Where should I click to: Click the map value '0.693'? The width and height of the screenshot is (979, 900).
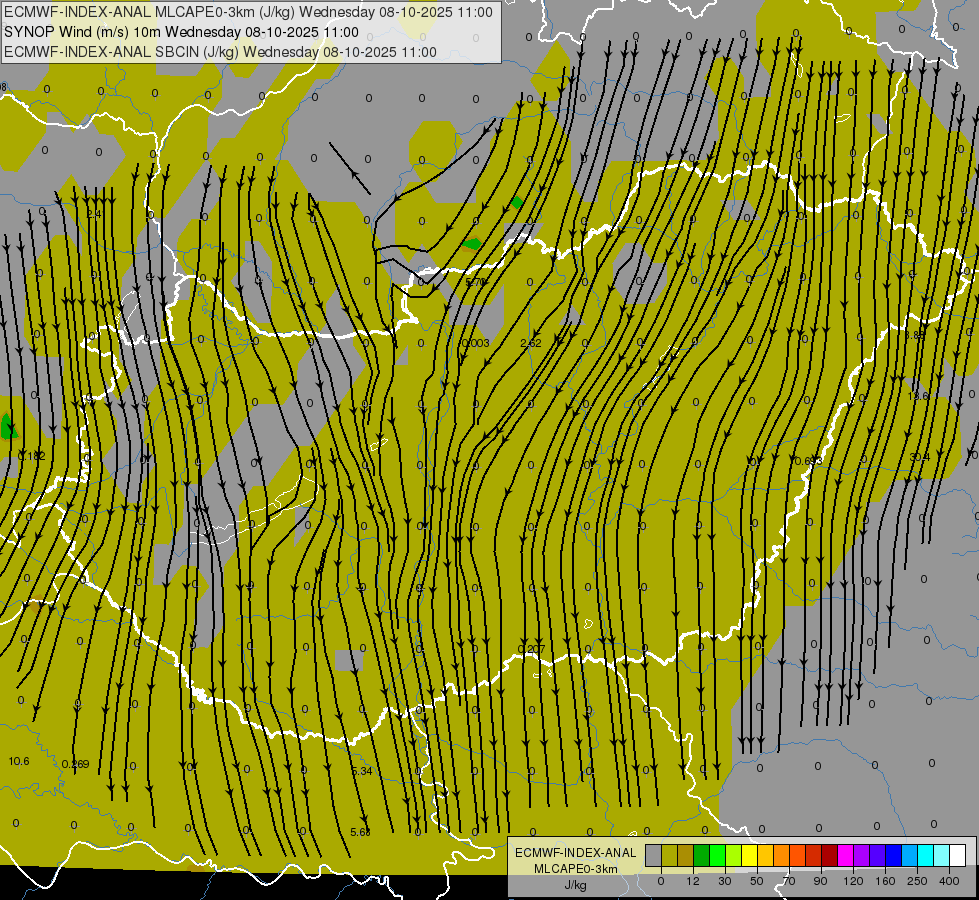pos(809,461)
